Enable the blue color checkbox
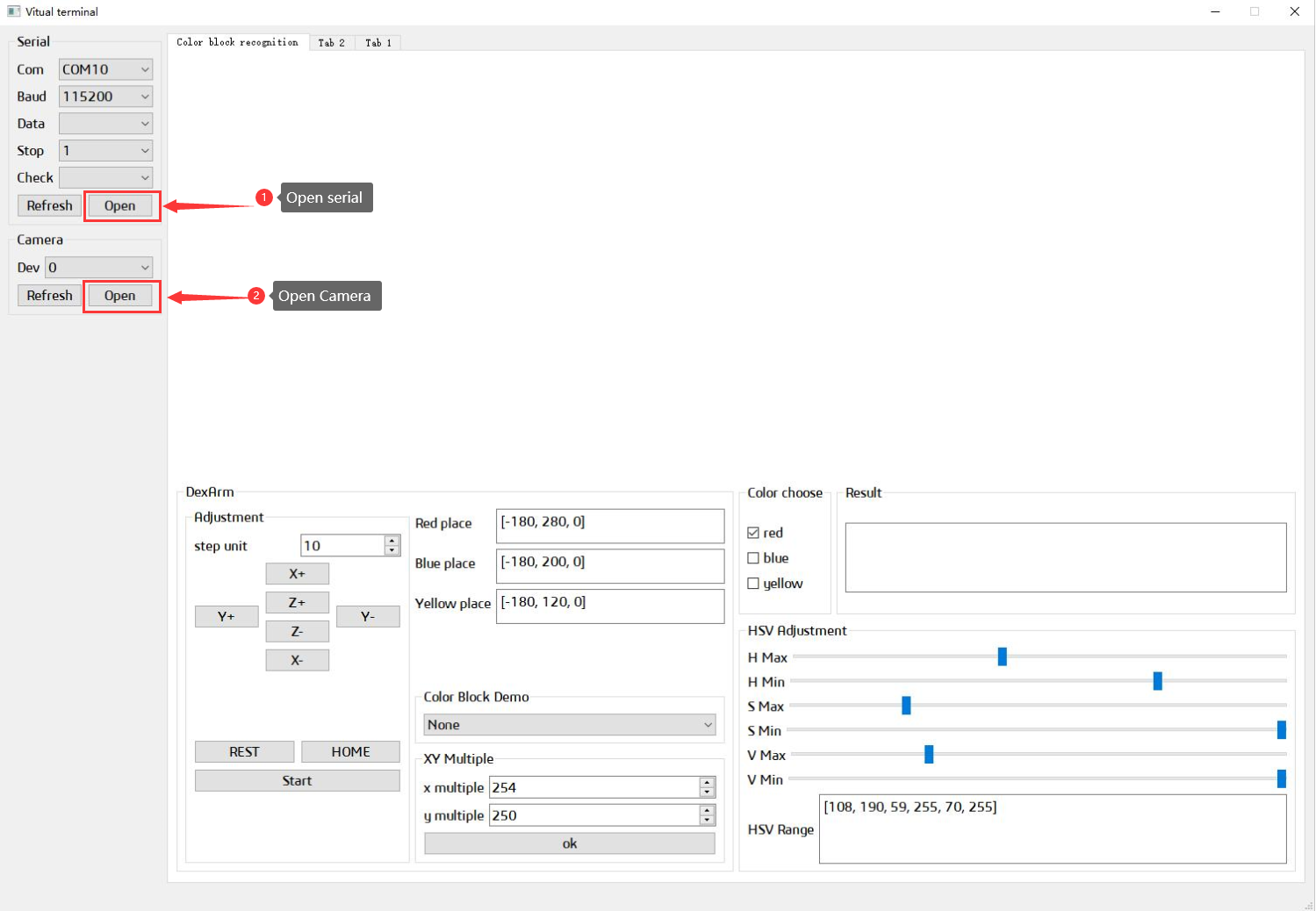Image resolution: width=1316 pixels, height=911 pixels. tap(753, 558)
